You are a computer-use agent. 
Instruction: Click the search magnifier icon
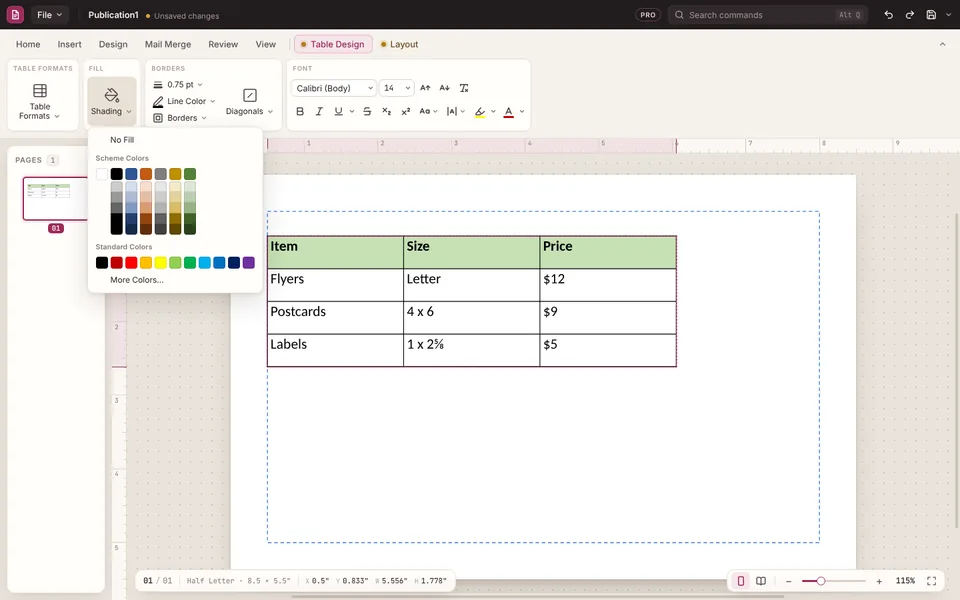pos(679,15)
